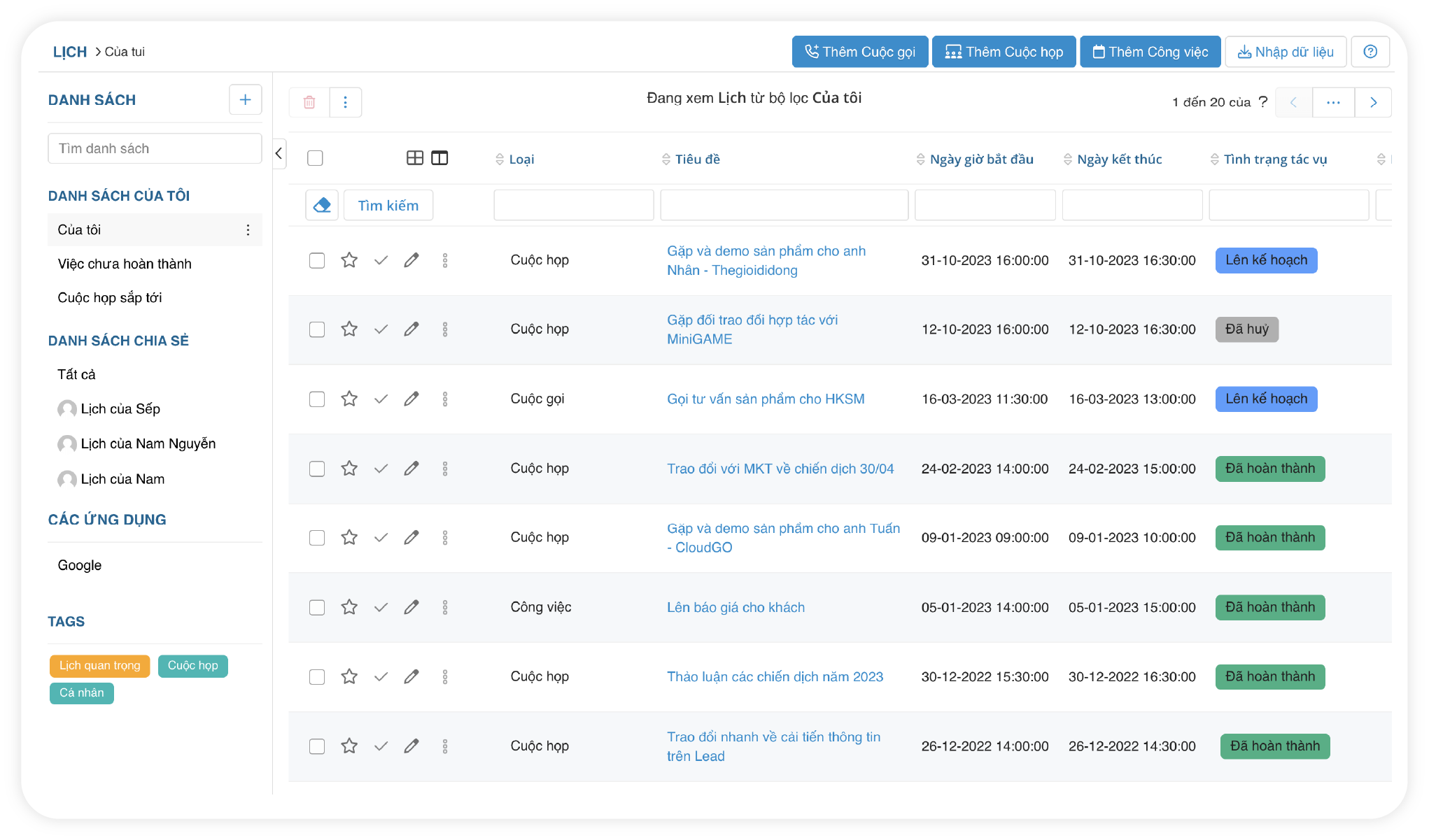The width and height of the screenshot is (1429, 840).
Task: Collapse the sidebar with the left chevron
Action: [x=279, y=154]
